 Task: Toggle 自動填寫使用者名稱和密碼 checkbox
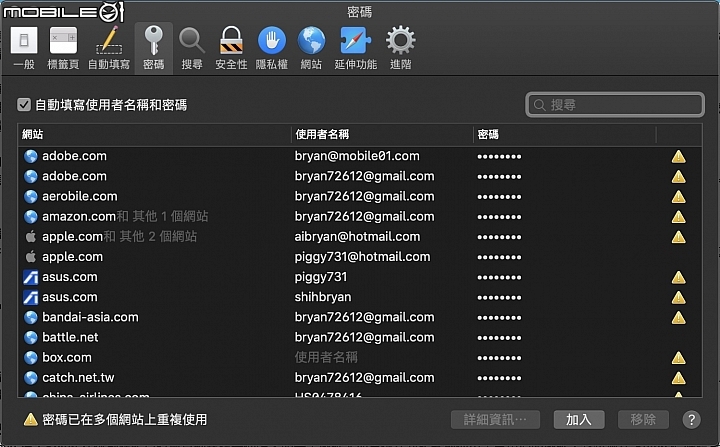coord(24,105)
